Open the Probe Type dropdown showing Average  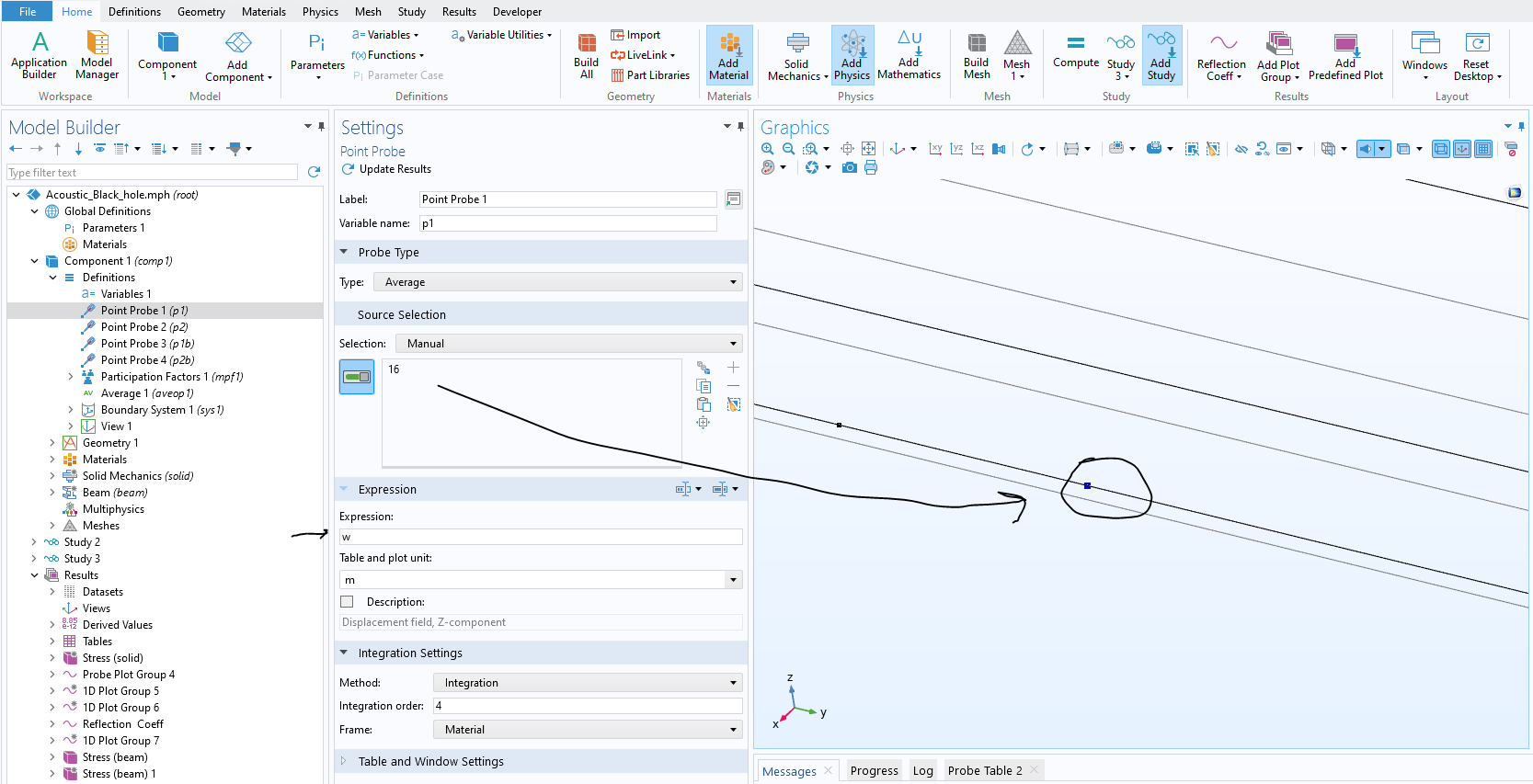coord(560,282)
